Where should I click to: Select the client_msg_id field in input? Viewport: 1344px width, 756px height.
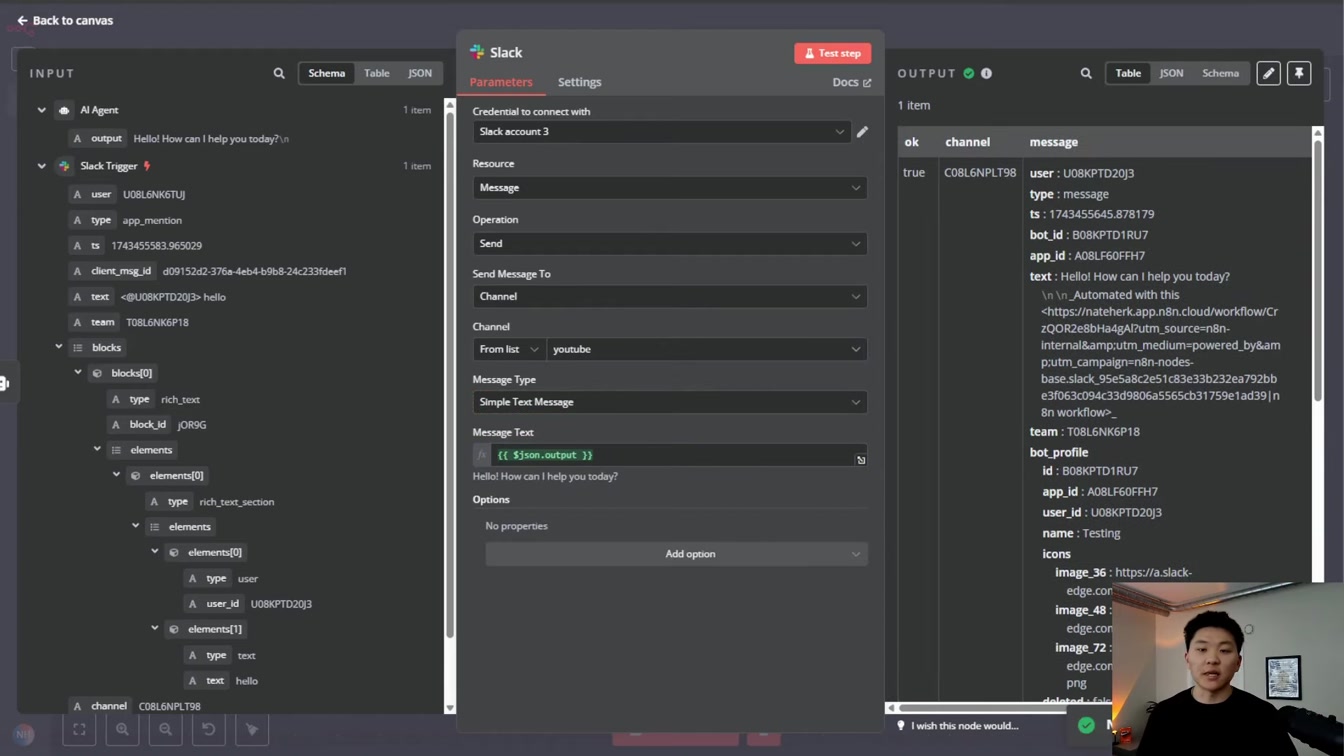pos(113,271)
